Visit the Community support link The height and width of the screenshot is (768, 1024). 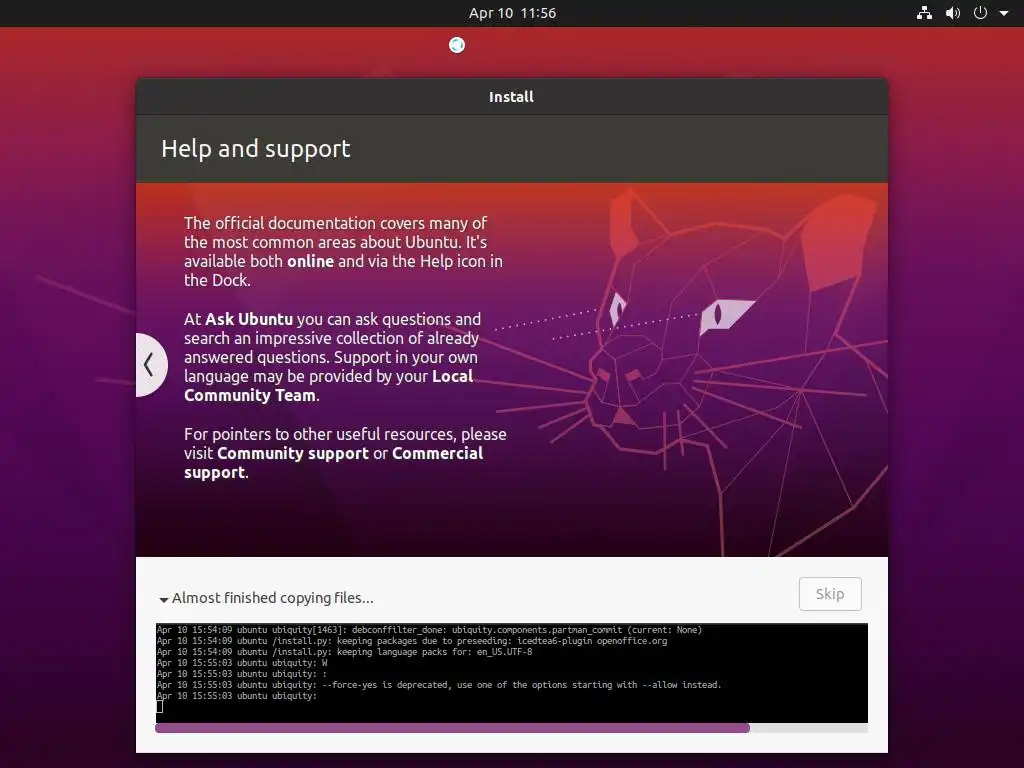point(293,453)
